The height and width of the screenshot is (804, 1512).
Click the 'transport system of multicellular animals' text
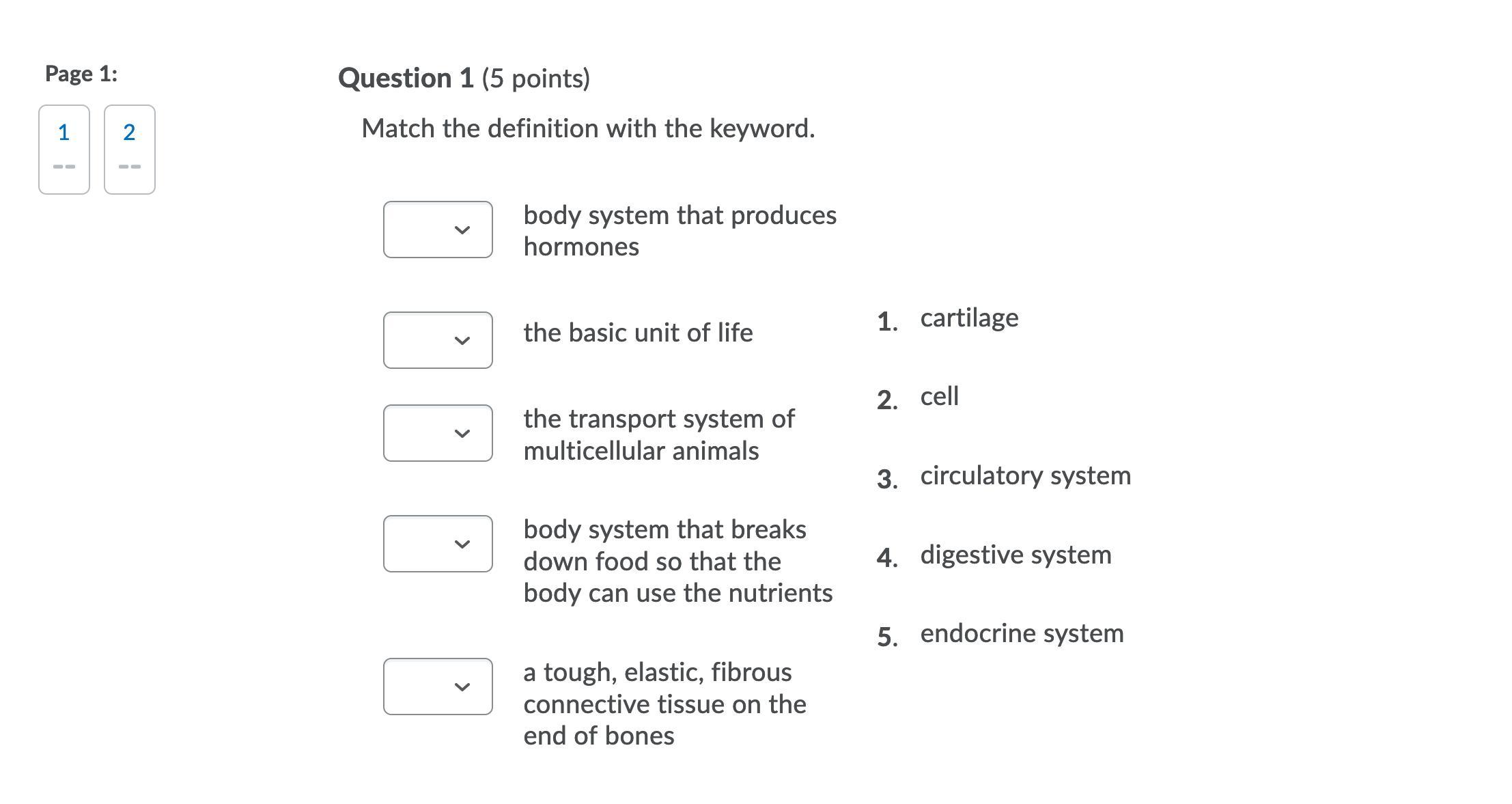coord(658,434)
